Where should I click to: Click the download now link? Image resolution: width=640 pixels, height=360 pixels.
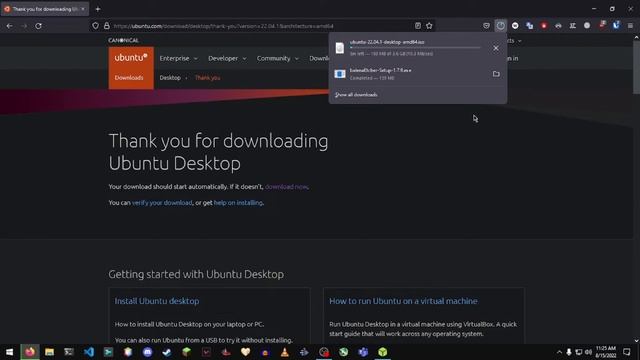tap(287, 187)
